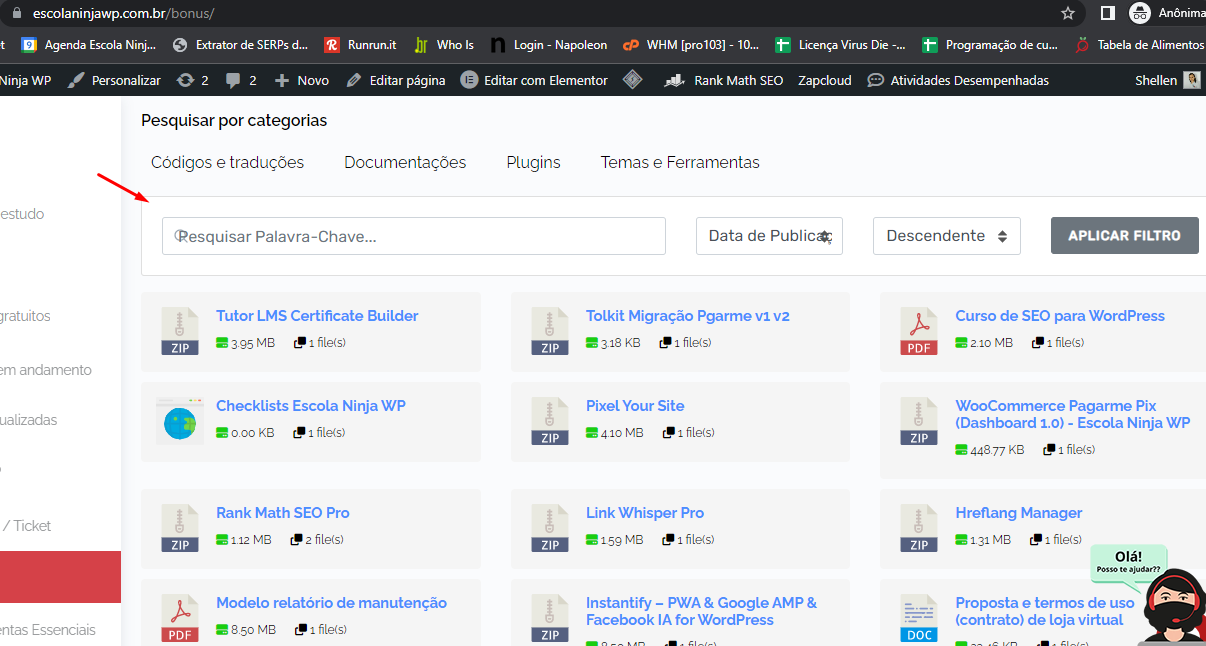
Task: Click the ZIP icon for Rank Math SEO Pro
Action: coord(180,528)
